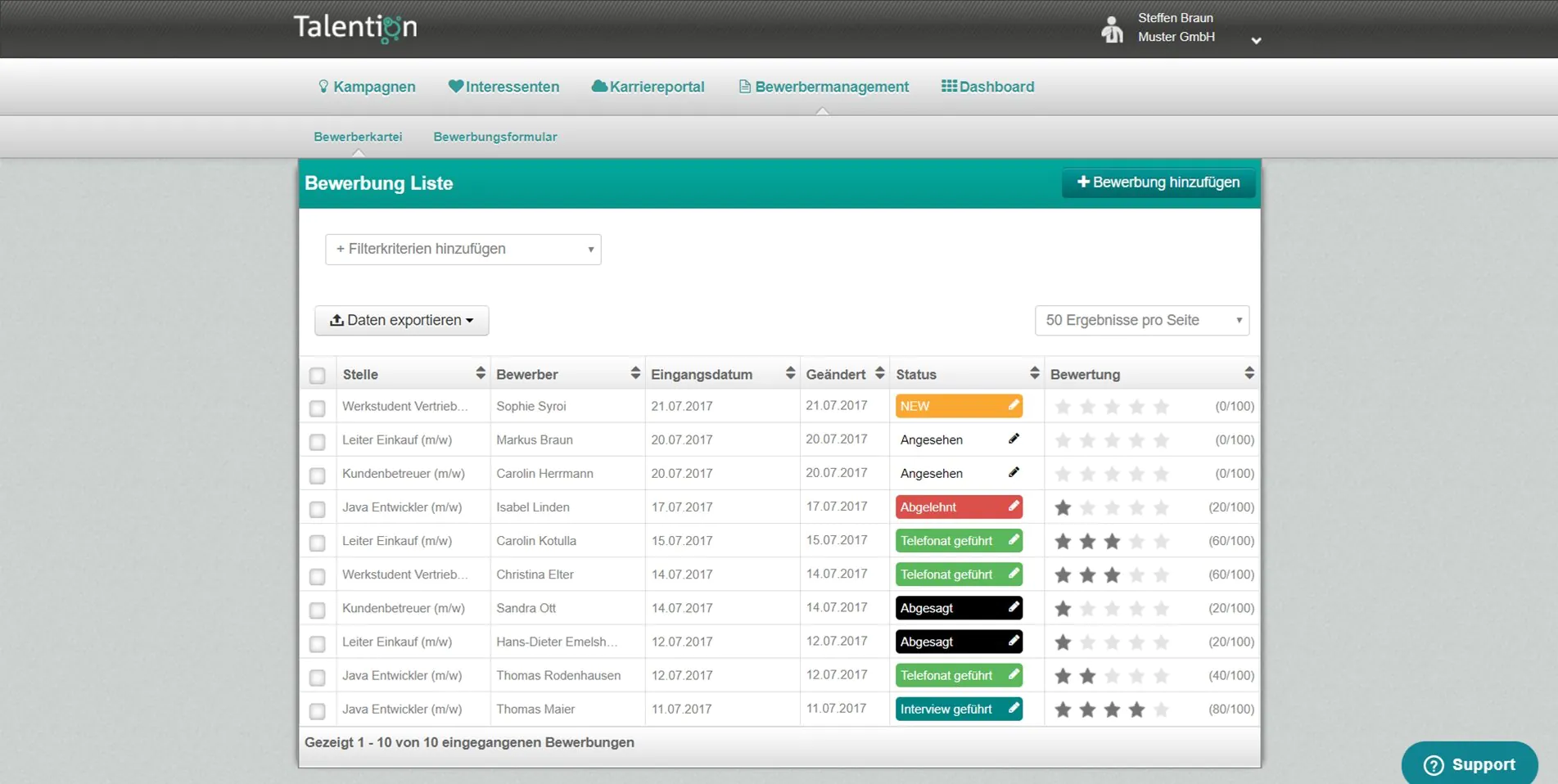1558x784 pixels.
Task: Toggle select-all checkbox in table header
Action: click(x=318, y=375)
